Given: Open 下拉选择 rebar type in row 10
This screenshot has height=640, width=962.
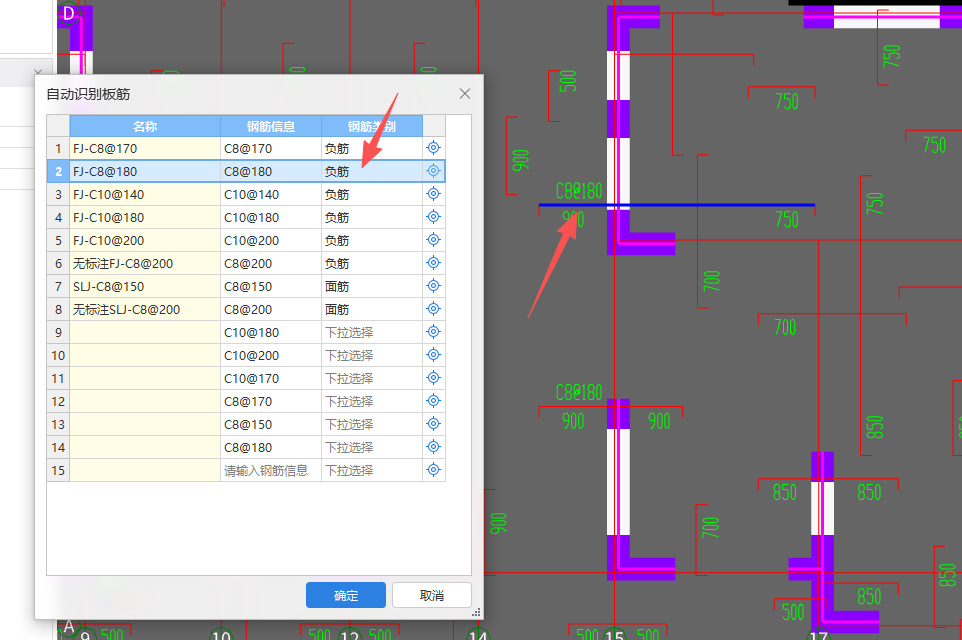Looking at the screenshot, I should (x=372, y=355).
